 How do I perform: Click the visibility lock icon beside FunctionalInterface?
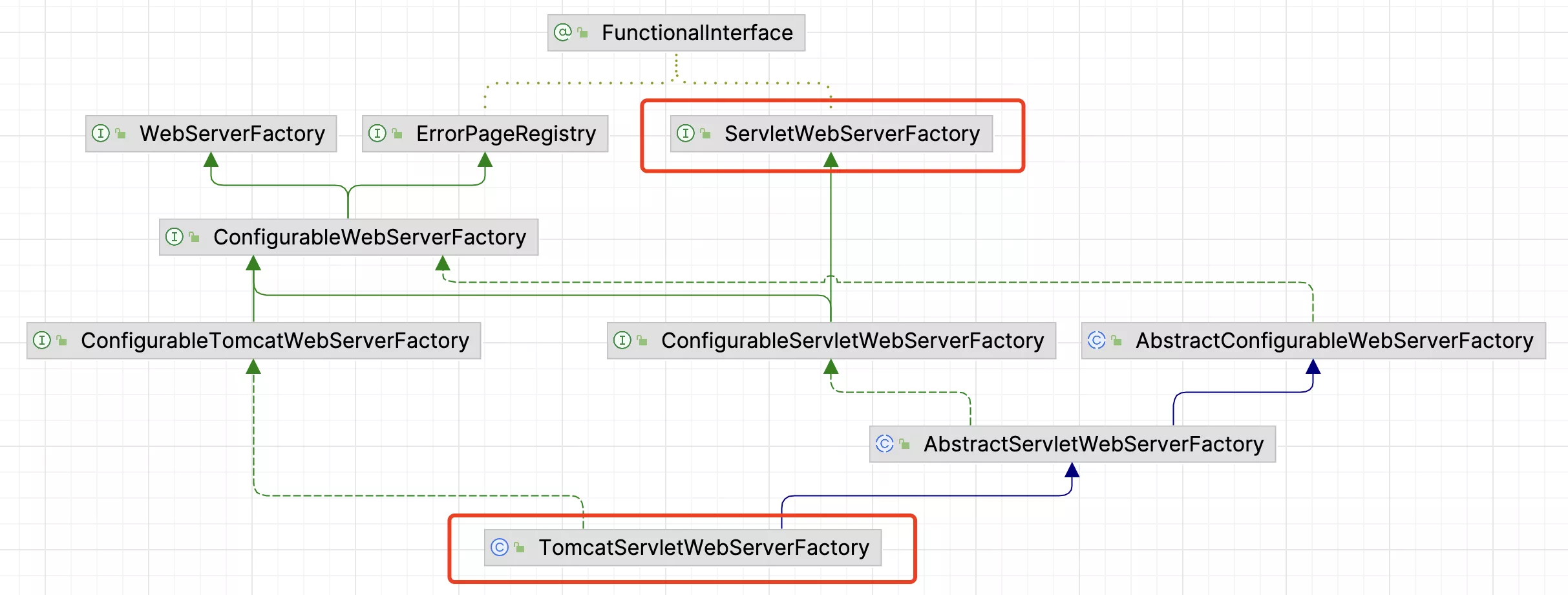582,32
